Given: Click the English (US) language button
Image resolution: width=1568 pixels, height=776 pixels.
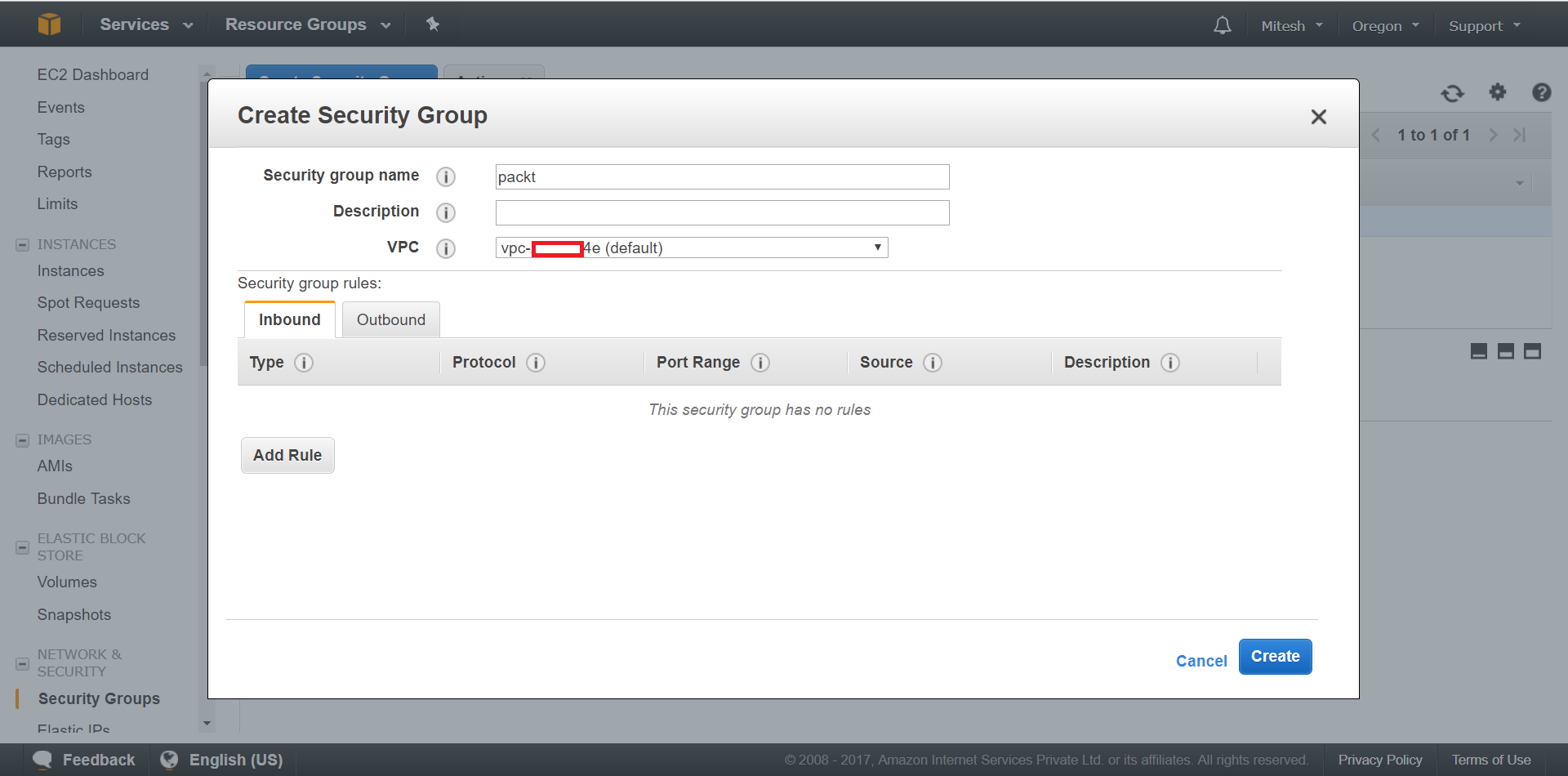Looking at the screenshot, I should click(x=222, y=760).
